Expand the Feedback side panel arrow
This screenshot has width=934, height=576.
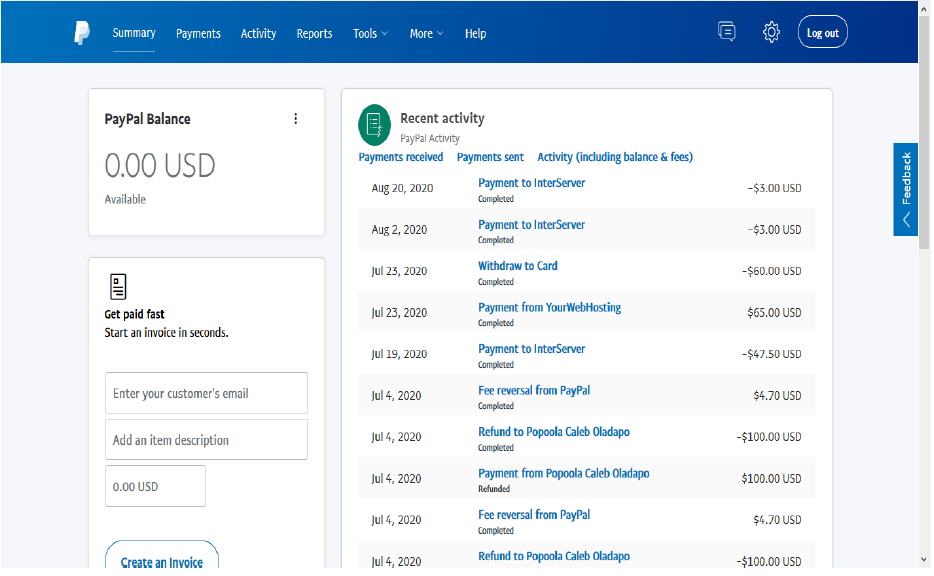pos(906,220)
